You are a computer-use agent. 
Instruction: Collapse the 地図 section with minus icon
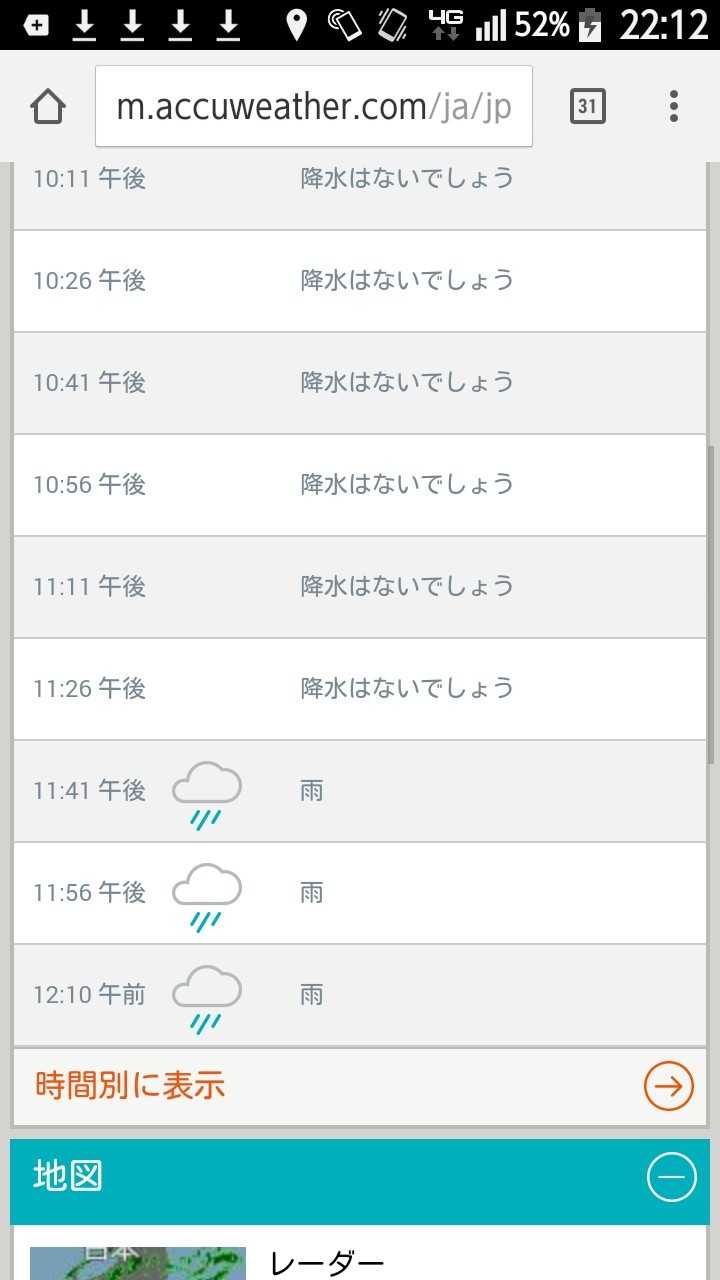pyautogui.click(x=671, y=1179)
